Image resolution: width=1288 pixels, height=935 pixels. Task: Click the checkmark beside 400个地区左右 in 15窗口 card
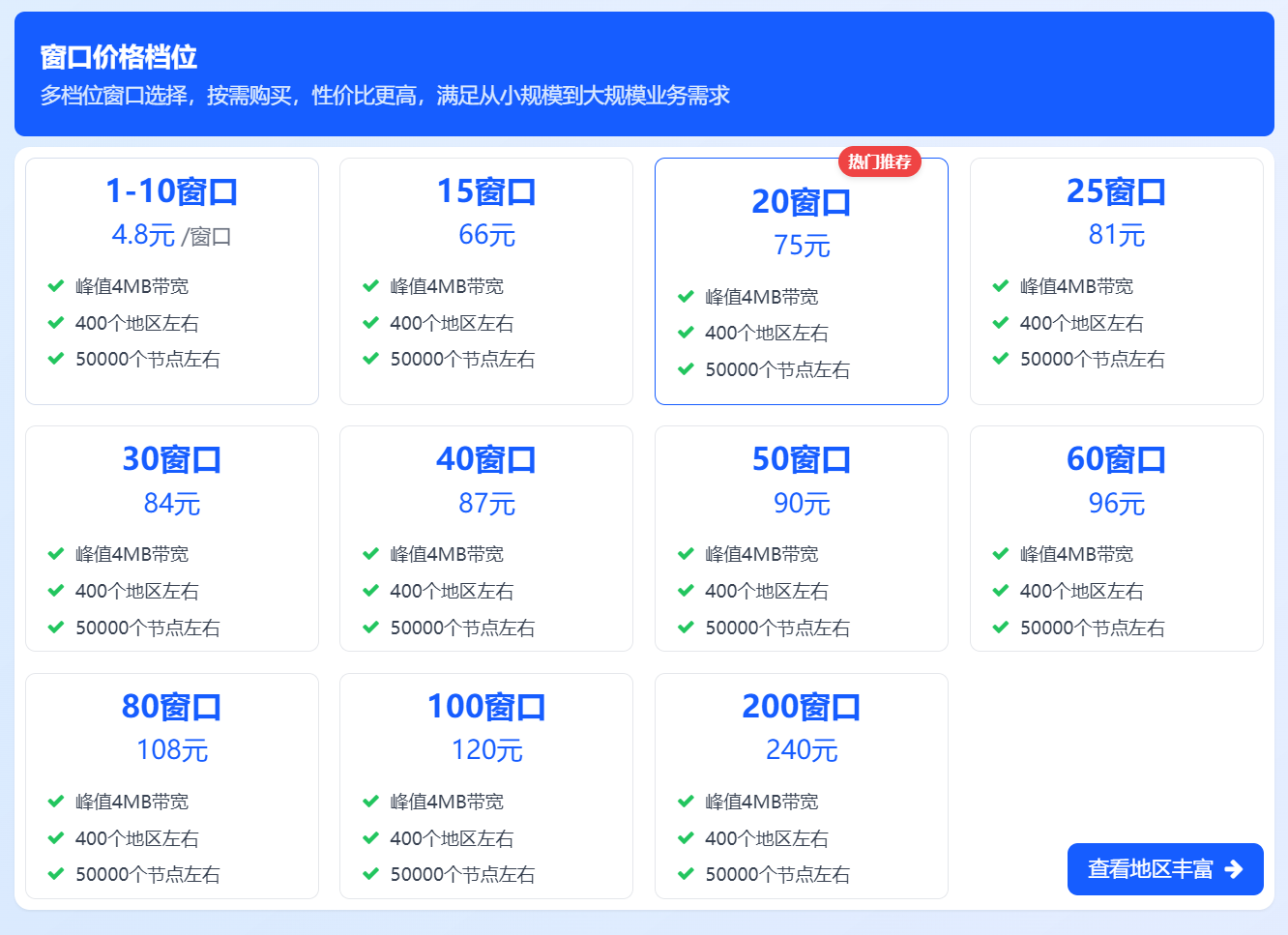(370, 323)
